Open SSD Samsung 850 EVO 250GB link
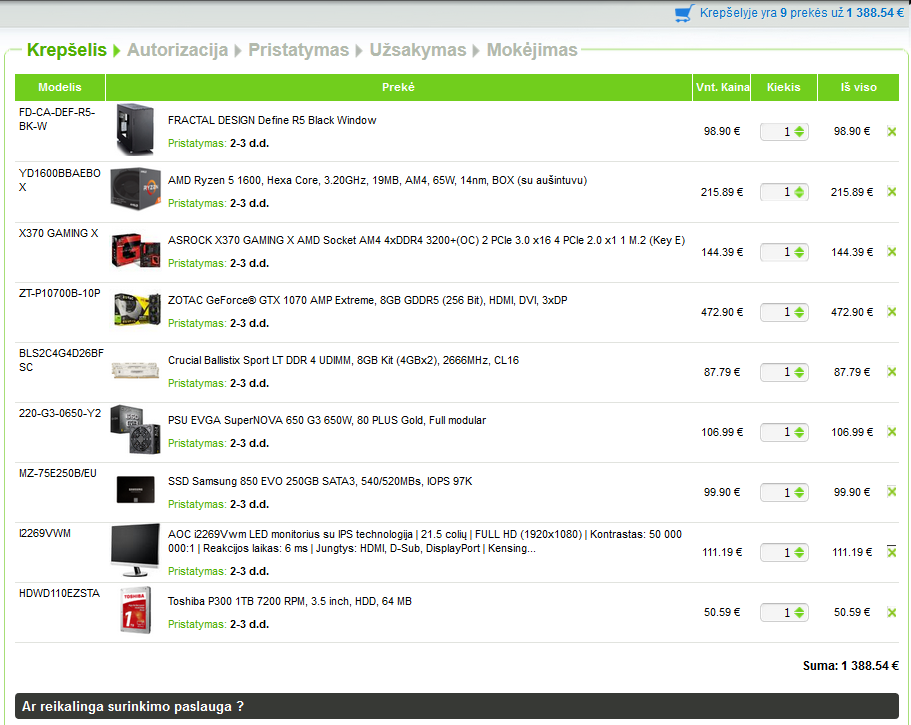 320,481
